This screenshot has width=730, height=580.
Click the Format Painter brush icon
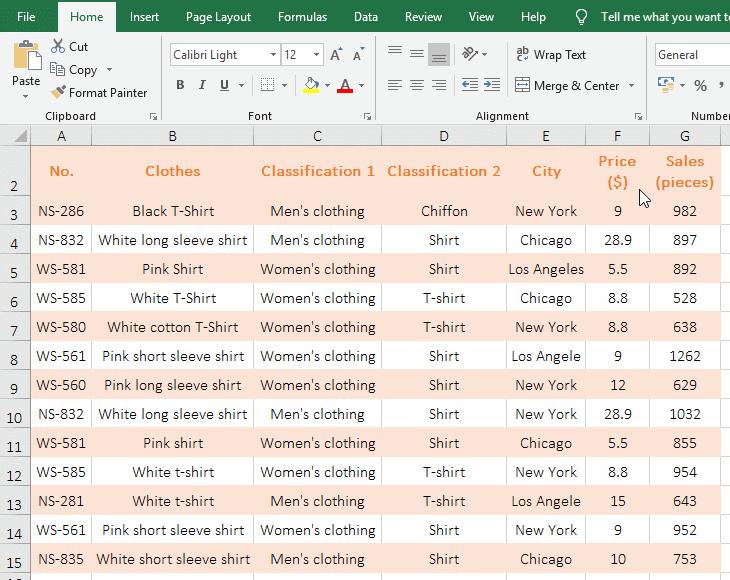59,93
